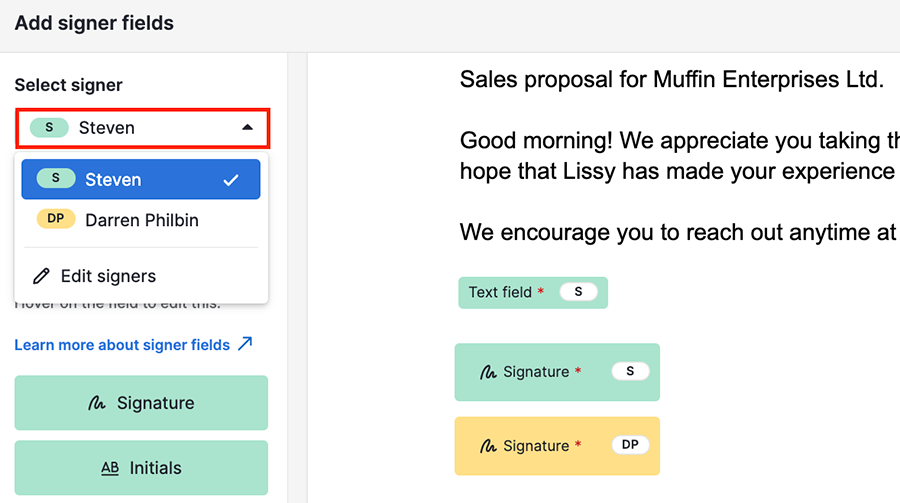Image resolution: width=900 pixels, height=503 pixels.
Task: Click the squiggle icon on the sidebar Signature button
Action: (x=96, y=403)
